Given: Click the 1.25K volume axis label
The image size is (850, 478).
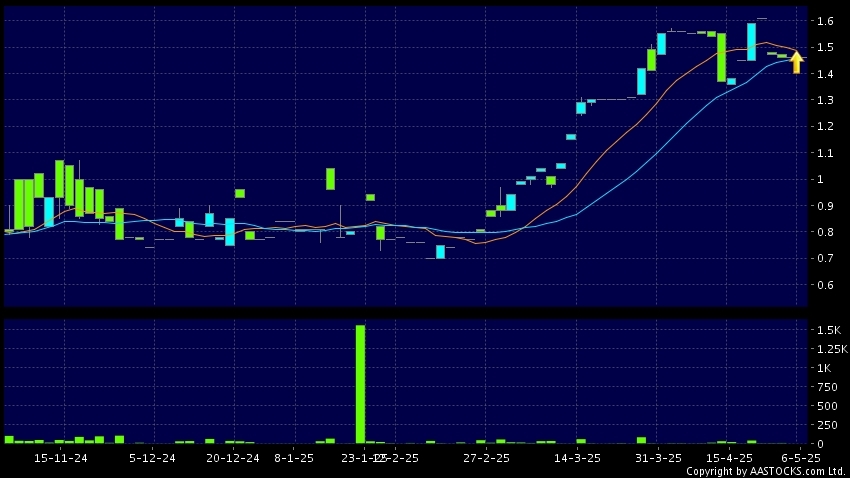Looking at the screenshot, I should [832, 349].
